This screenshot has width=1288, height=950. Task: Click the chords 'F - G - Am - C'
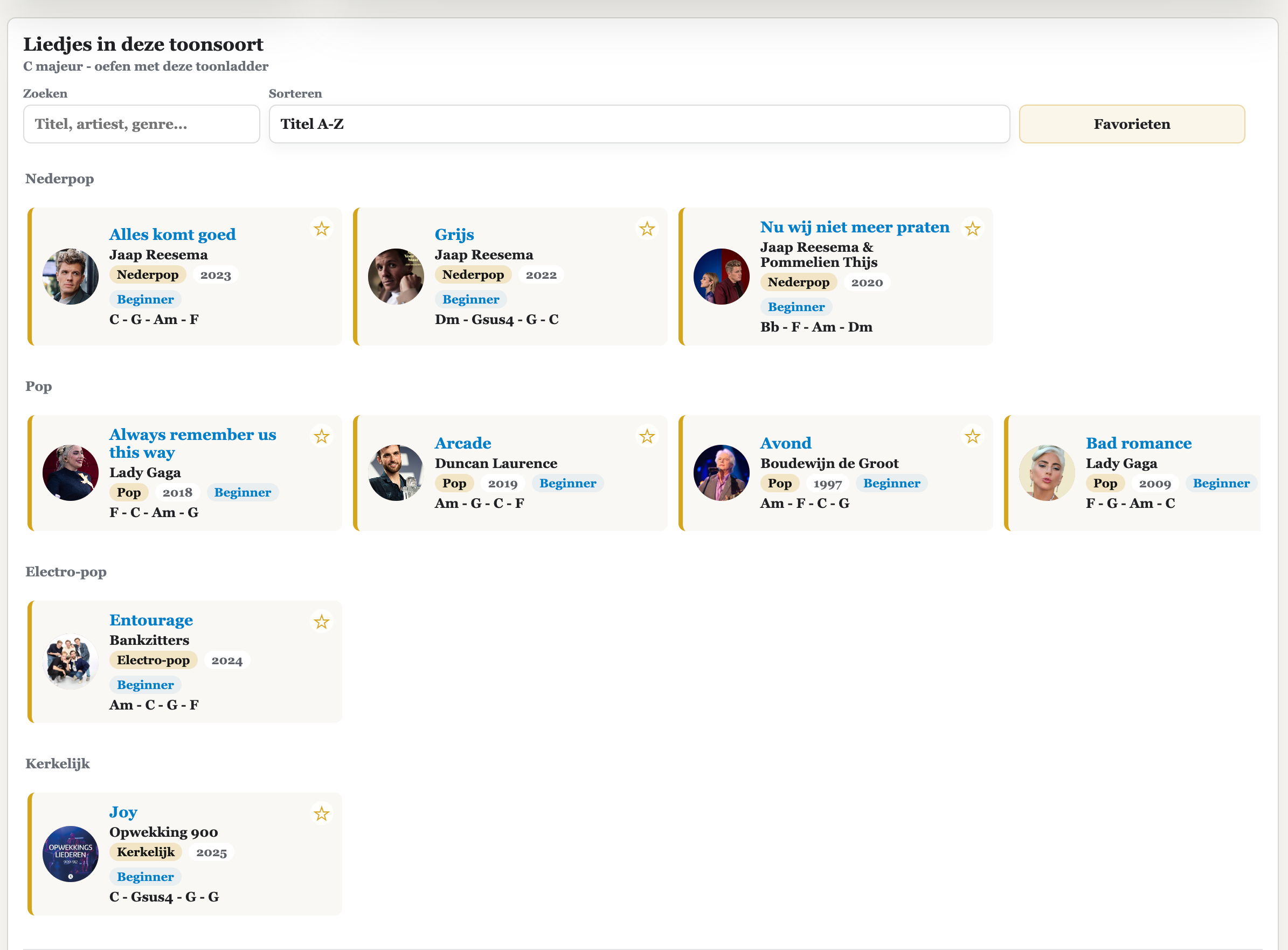click(1131, 504)
